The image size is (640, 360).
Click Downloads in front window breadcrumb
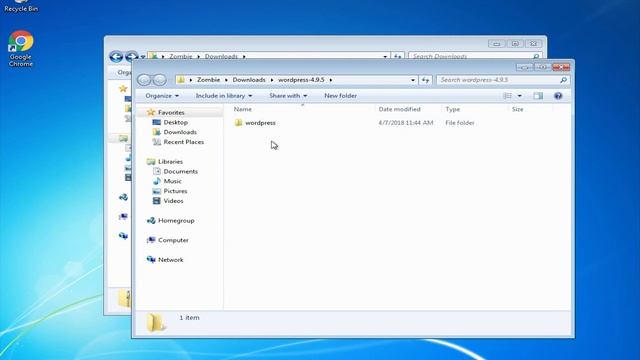point(249,80)
